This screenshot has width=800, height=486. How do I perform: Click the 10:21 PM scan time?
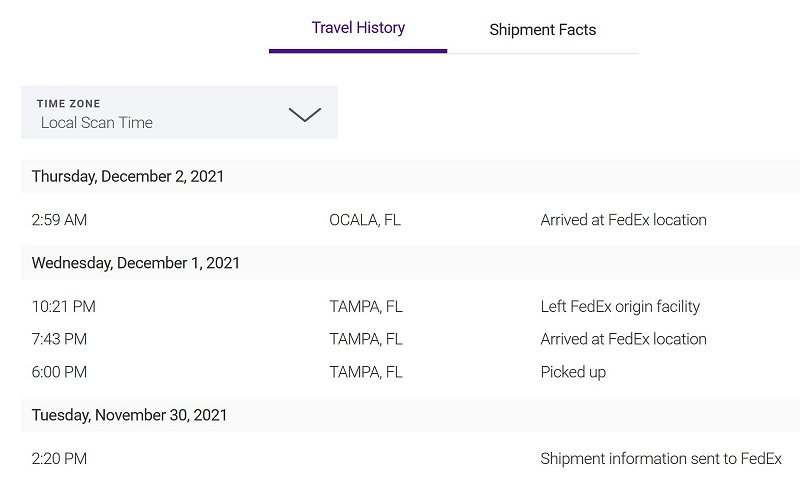63,306
